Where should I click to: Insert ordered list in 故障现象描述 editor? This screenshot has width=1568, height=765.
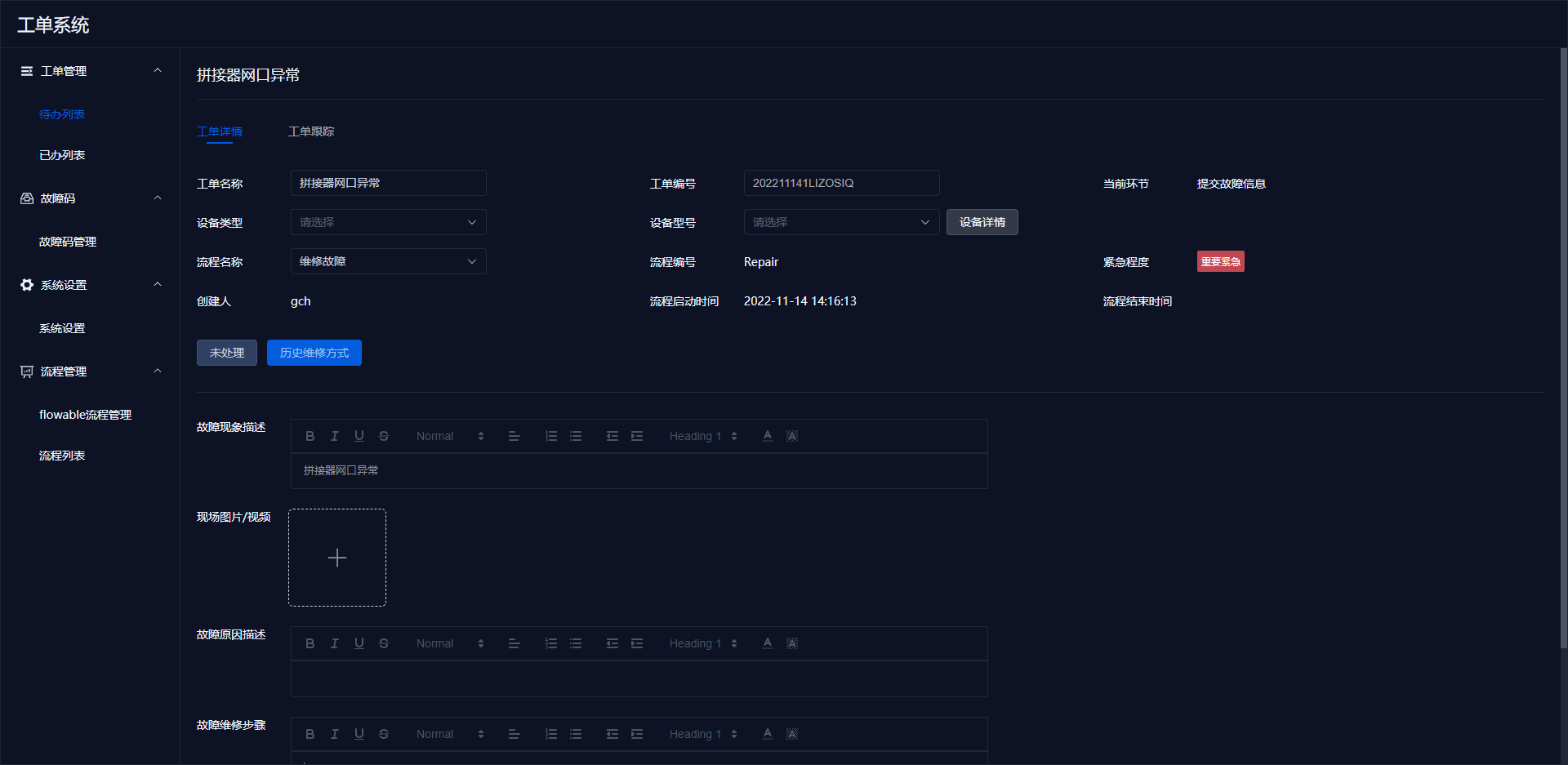click(x=551, y=436)
